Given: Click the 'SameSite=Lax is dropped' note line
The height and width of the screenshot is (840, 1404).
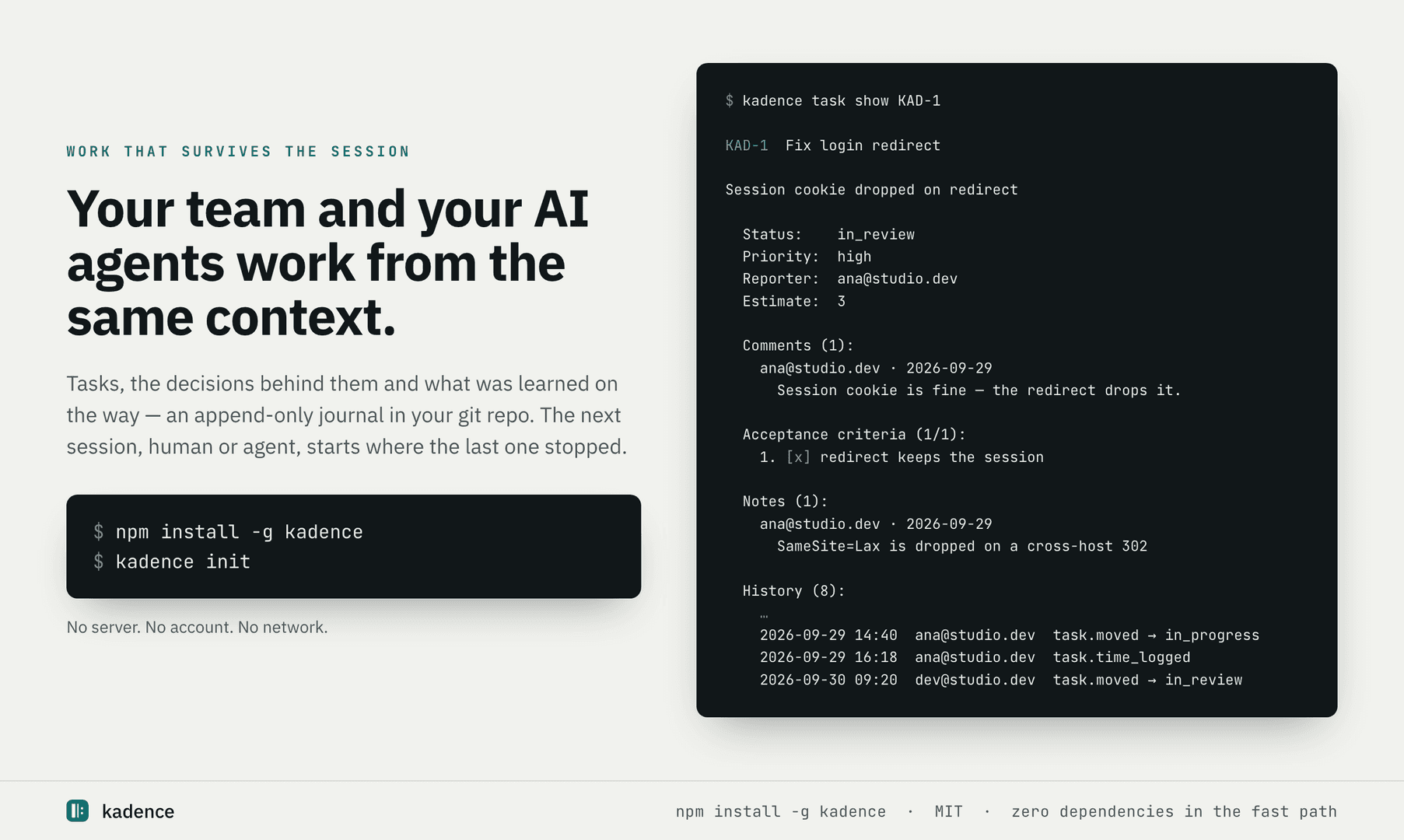Looking at the screenshot, I should [962, 546].
